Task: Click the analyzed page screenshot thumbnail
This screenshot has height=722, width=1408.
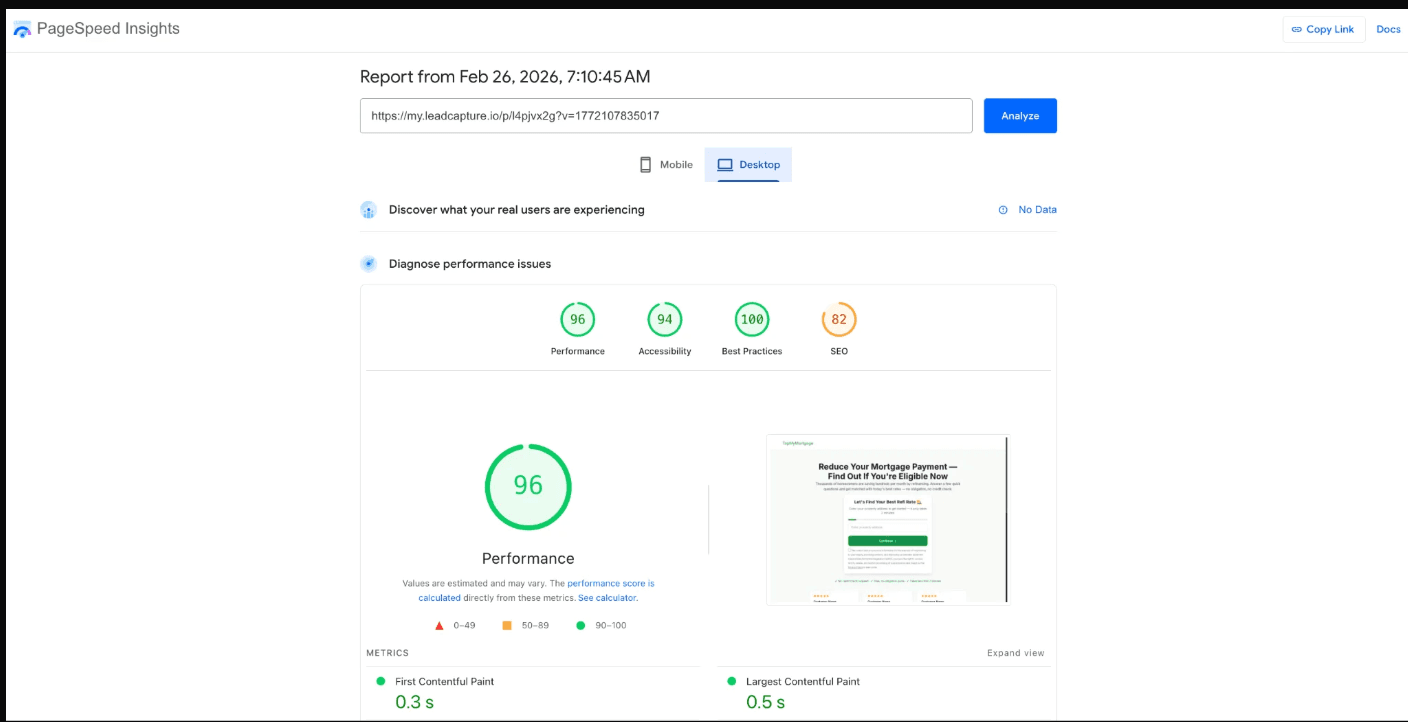Action: (x=886, y=519)
